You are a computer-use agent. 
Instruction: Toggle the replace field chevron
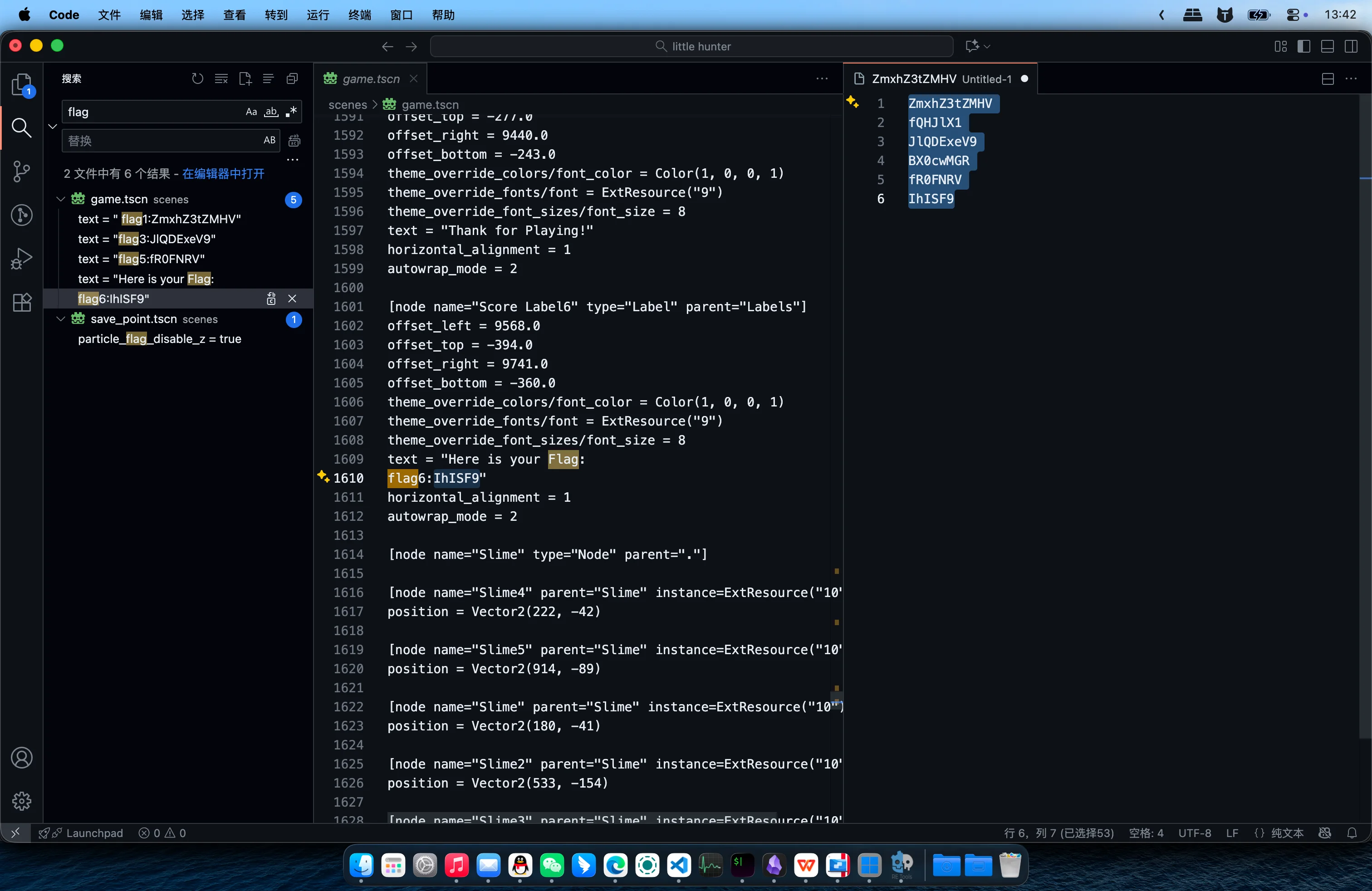[x=53, y=126]
